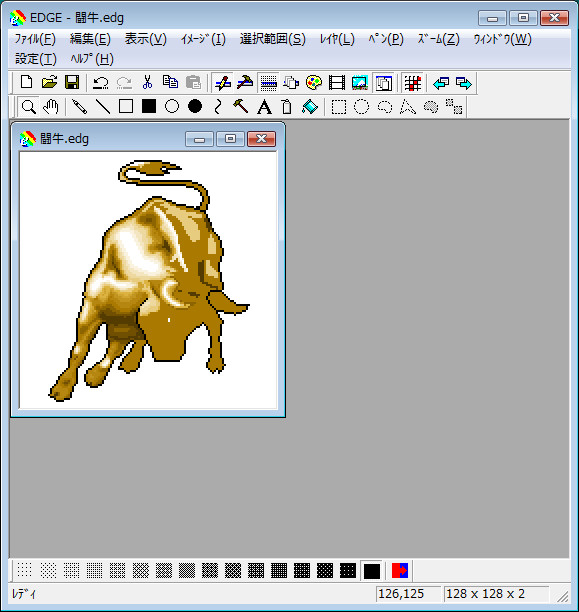Select the filled rectangle tool
The image size is (579, 612).
coord(149,106)
